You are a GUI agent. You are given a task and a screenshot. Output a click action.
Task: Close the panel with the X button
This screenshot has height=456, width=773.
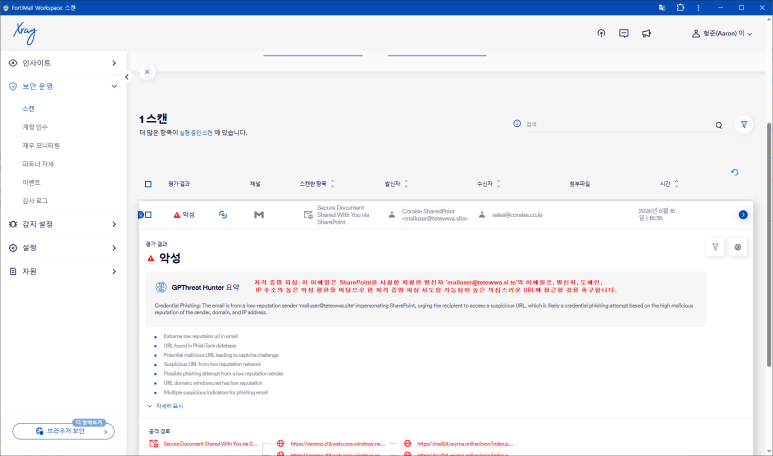pos(147,72)
